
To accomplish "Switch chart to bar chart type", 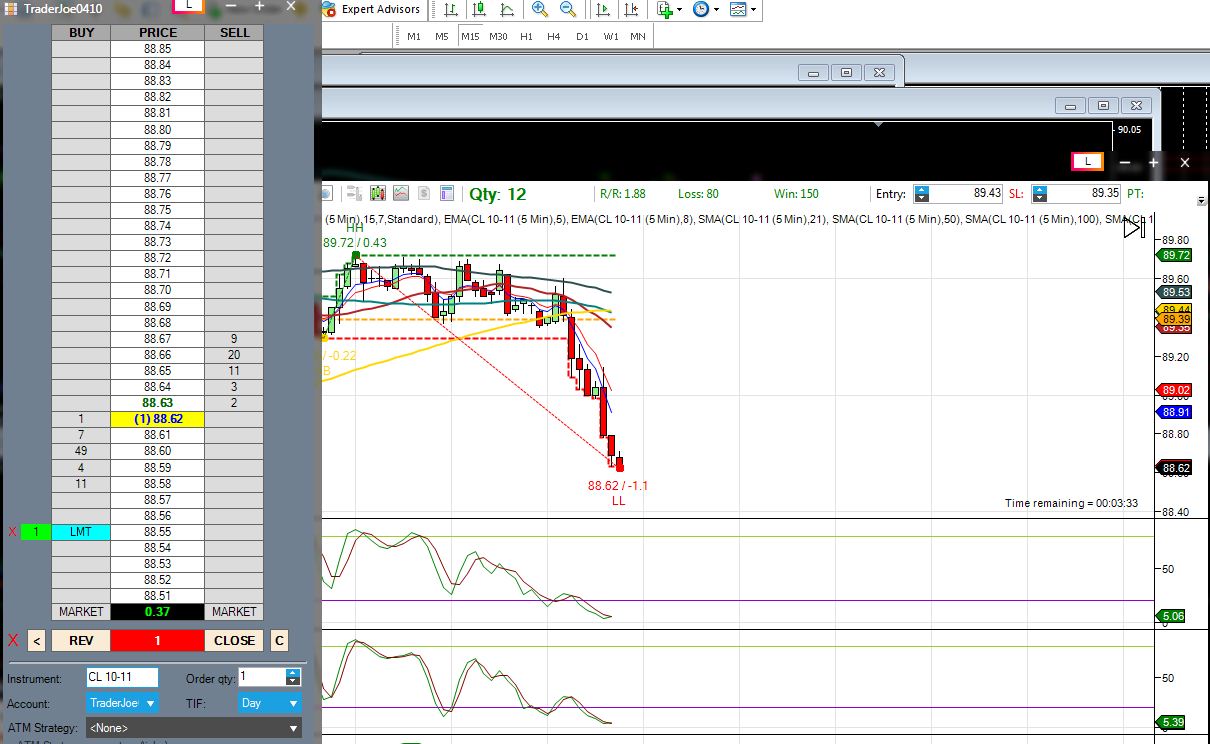I will point(451,9).
